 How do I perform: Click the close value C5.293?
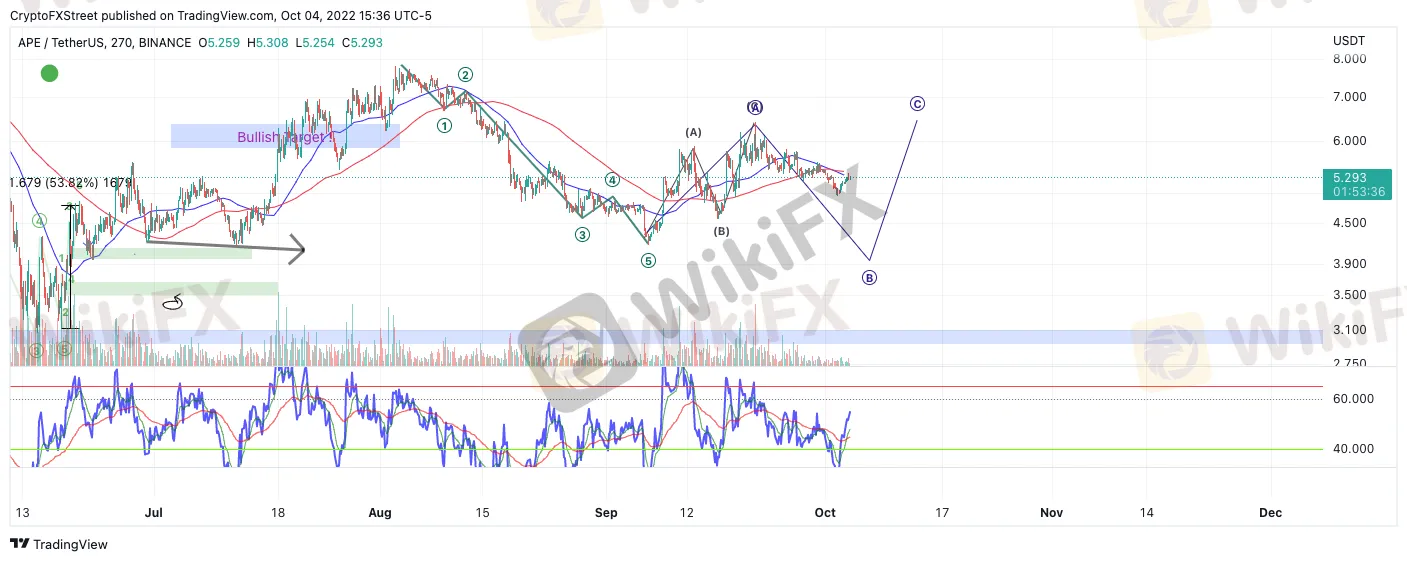click(362, 43)
